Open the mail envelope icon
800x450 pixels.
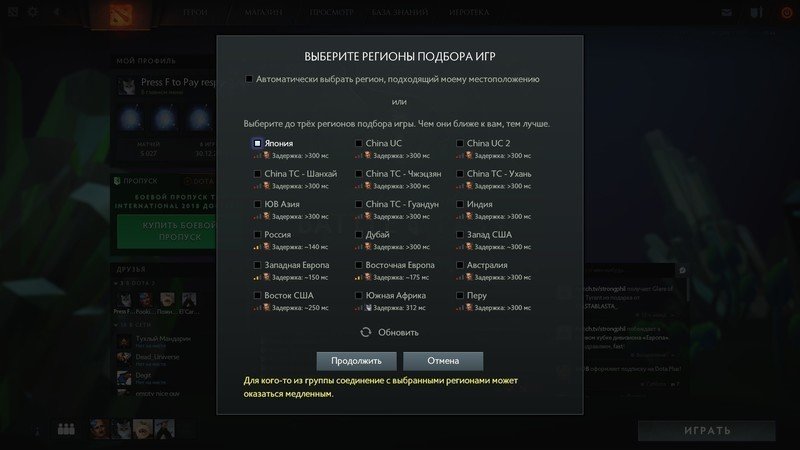pyautogui.click(x=727, y=12)
